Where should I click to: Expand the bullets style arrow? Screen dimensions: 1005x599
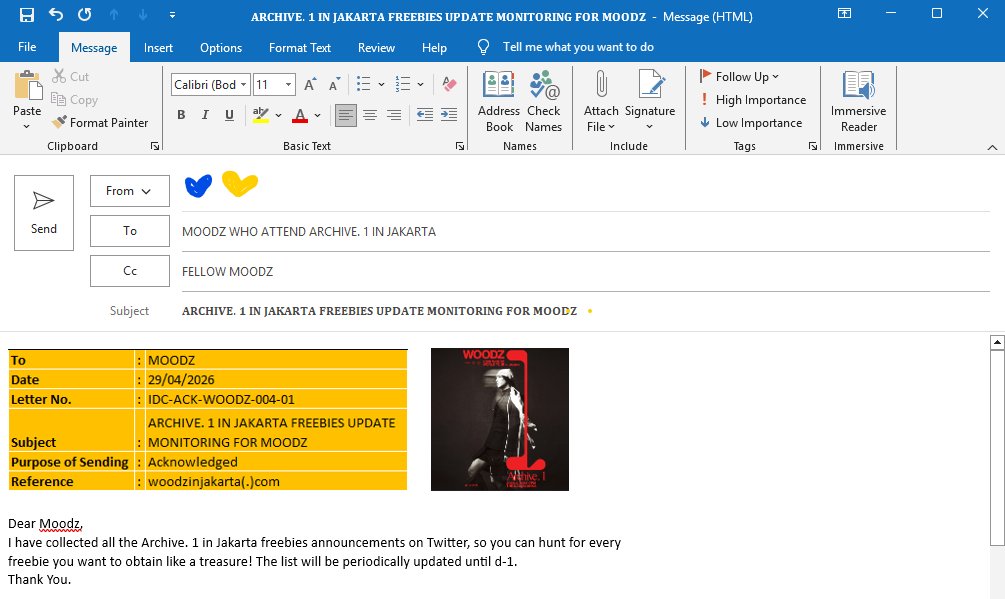[381, 84]
